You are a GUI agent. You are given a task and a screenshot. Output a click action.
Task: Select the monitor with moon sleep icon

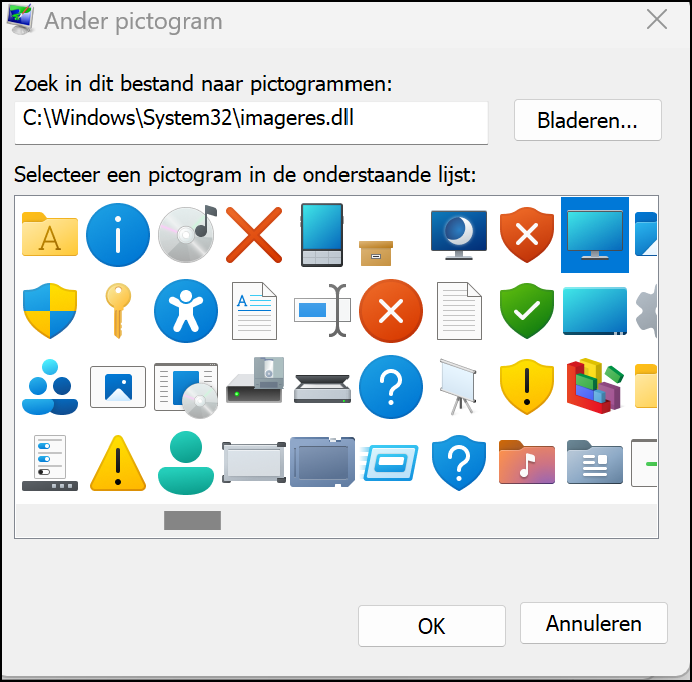coord(459,235)
